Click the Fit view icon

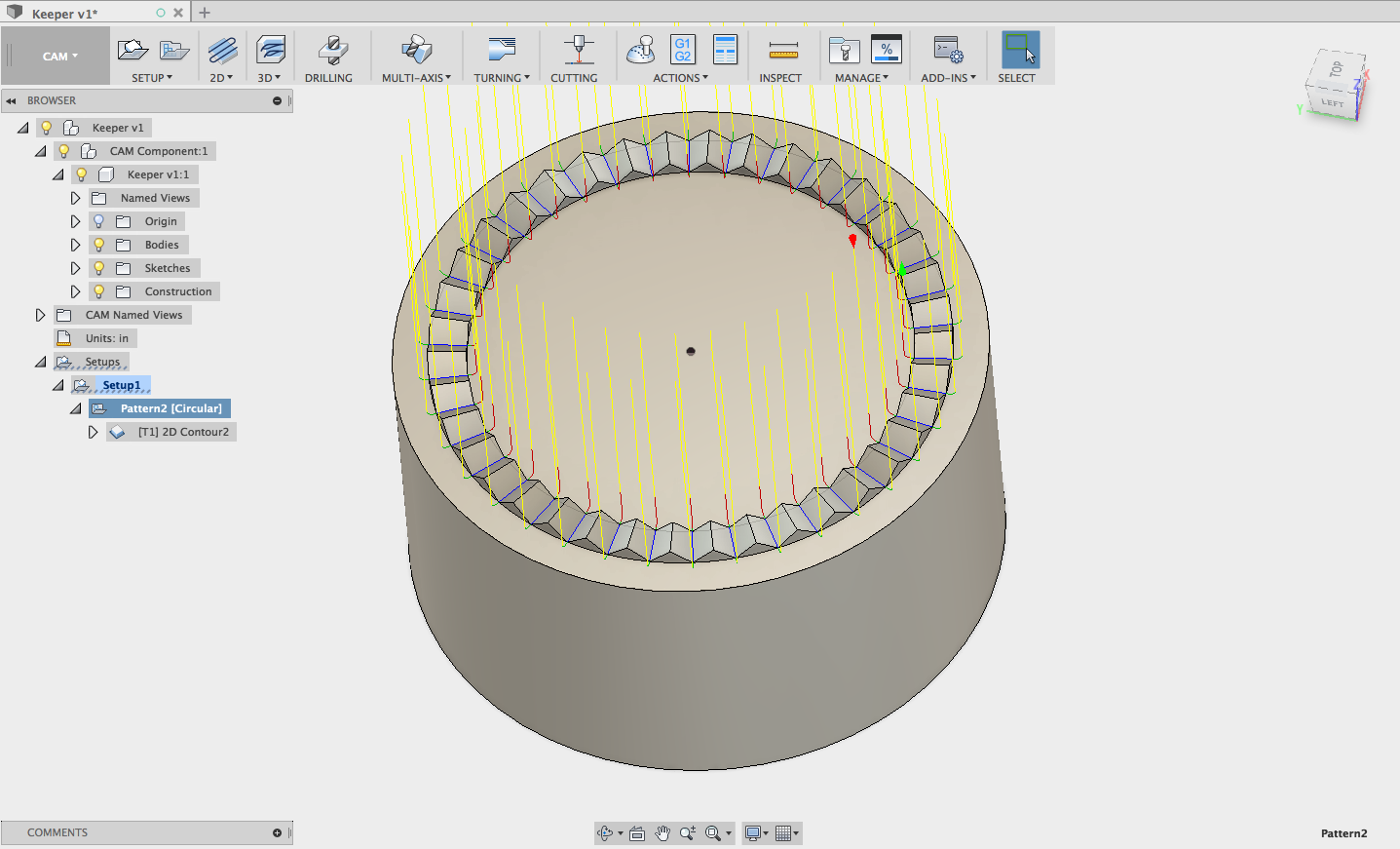click(636, 832)
